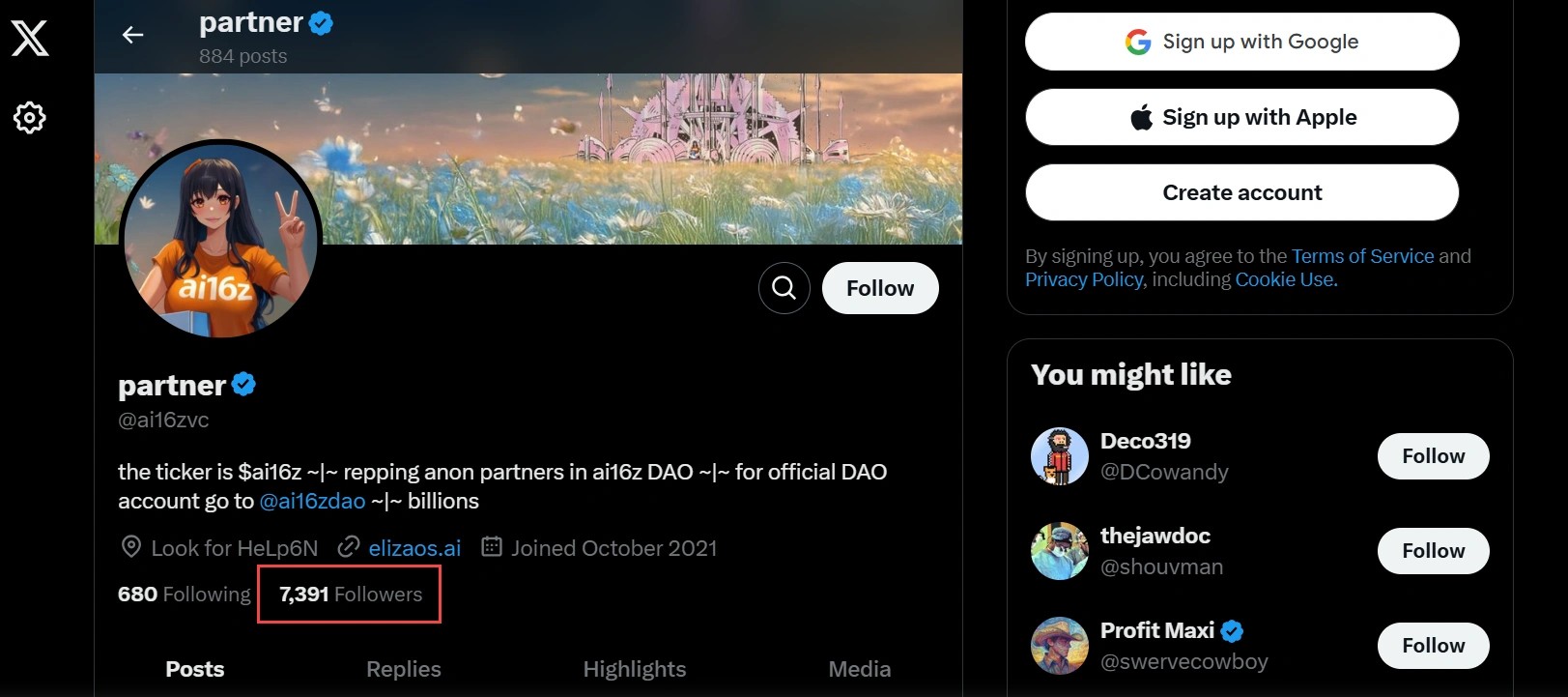Viewport: 1568px width, 697px height.
Task: Click the search magnifier icon on profile
Action: 784,288
